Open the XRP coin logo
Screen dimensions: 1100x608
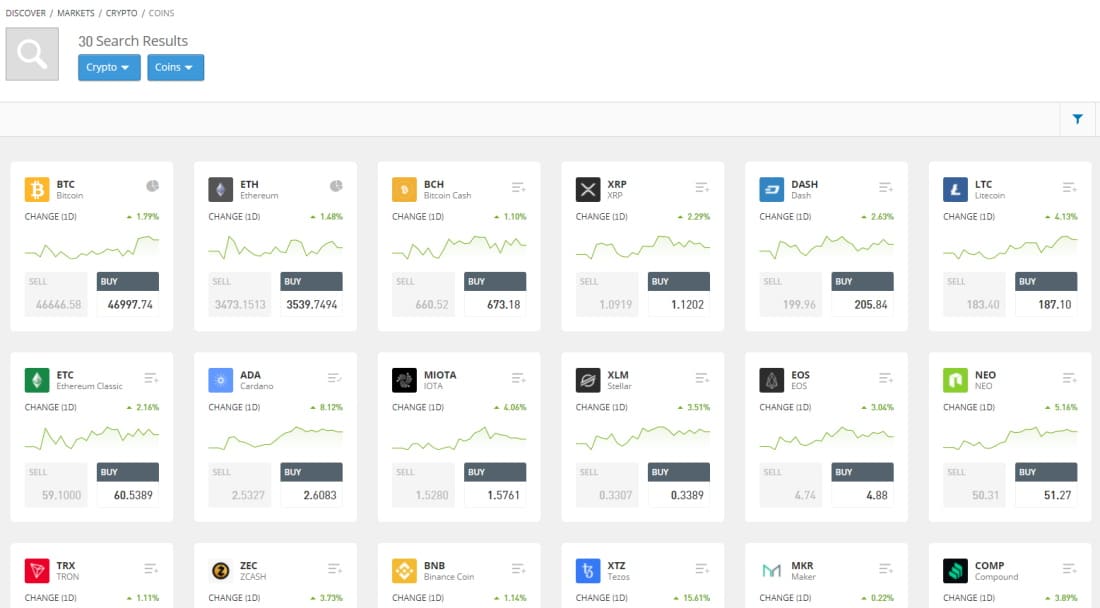coord(588,189)
